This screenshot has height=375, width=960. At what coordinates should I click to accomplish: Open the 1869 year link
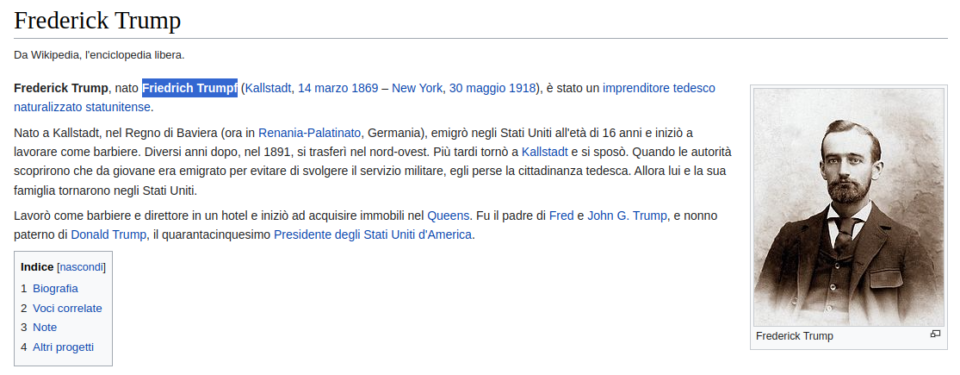pos(364,88)
